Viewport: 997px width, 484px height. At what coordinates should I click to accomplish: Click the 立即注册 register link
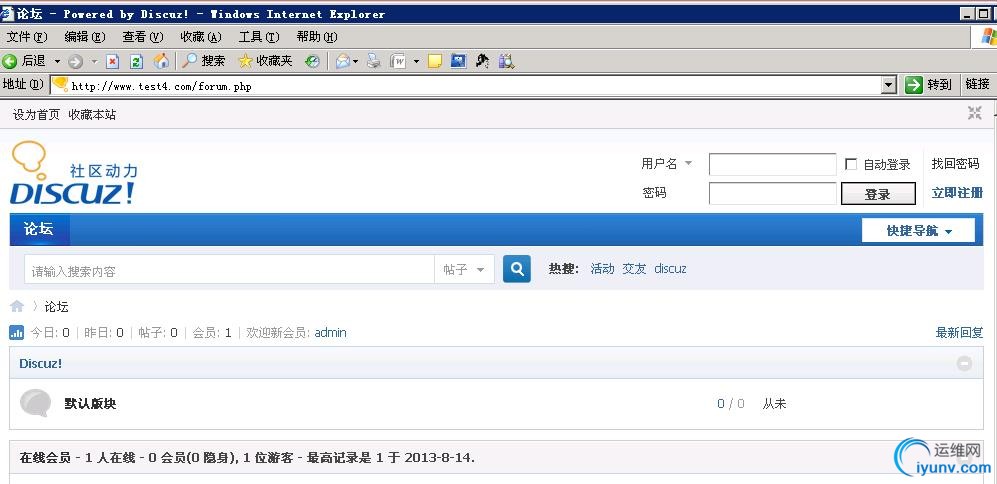(957, 193)
